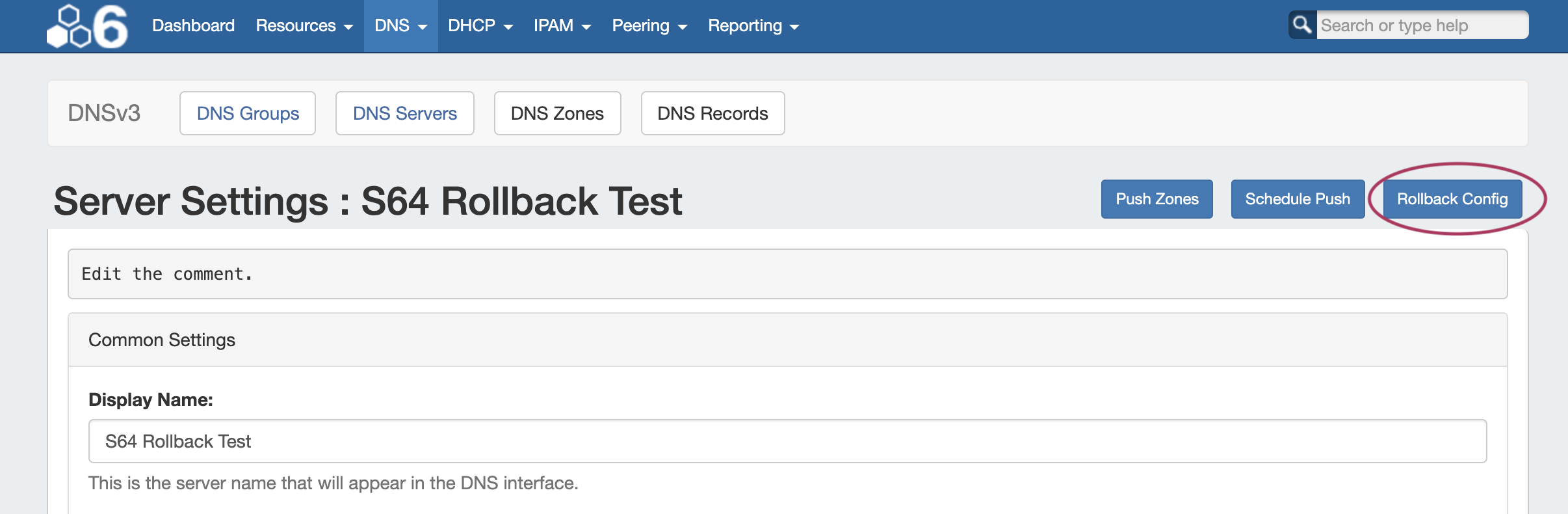1568x514 pixels.
Task: Open the IPAM dropdown menu
Action: point(562,26)
